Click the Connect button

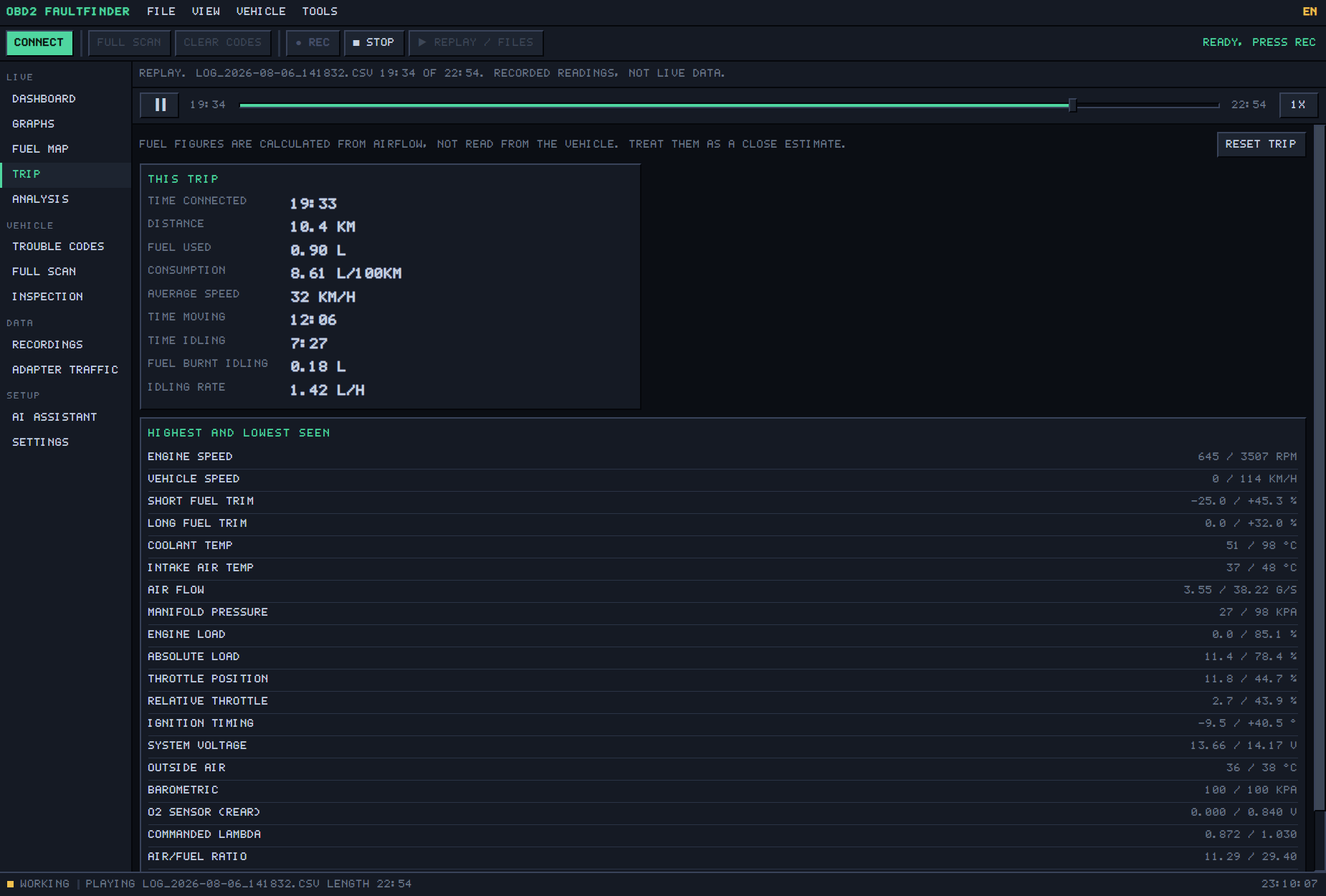39,43
